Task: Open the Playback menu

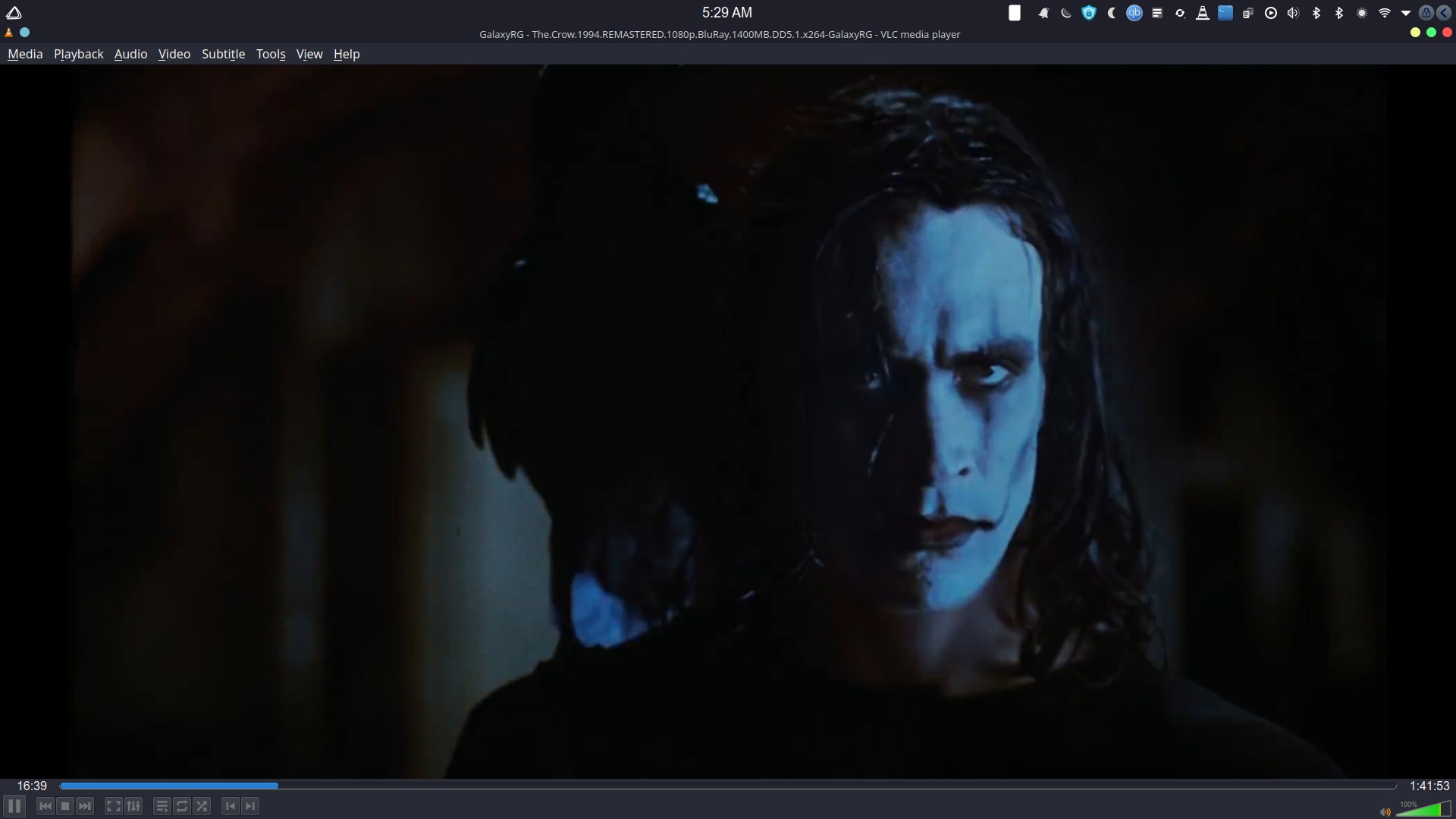Action: [x=78, y=54]
